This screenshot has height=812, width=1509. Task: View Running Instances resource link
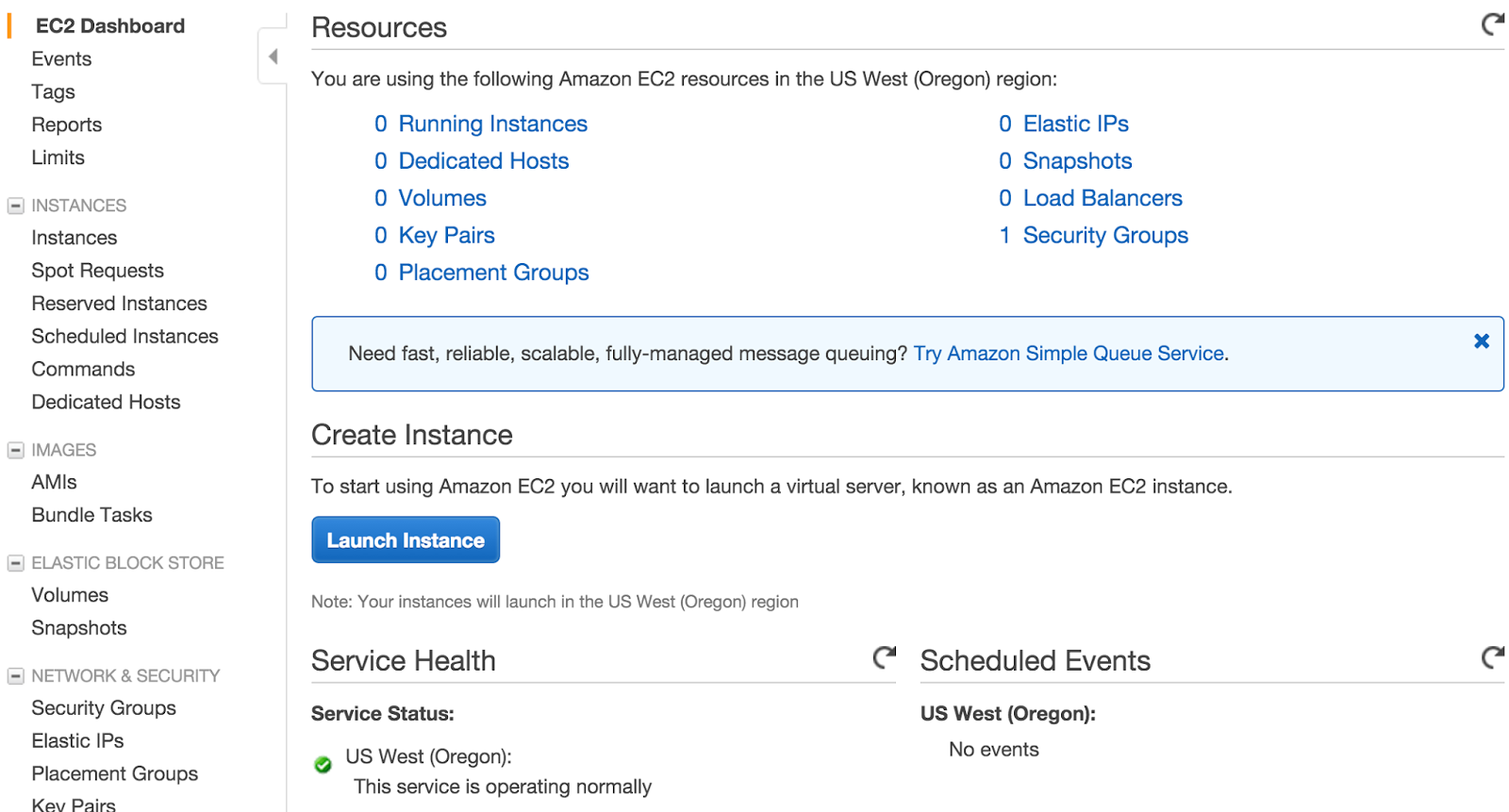tap(492, 124)
